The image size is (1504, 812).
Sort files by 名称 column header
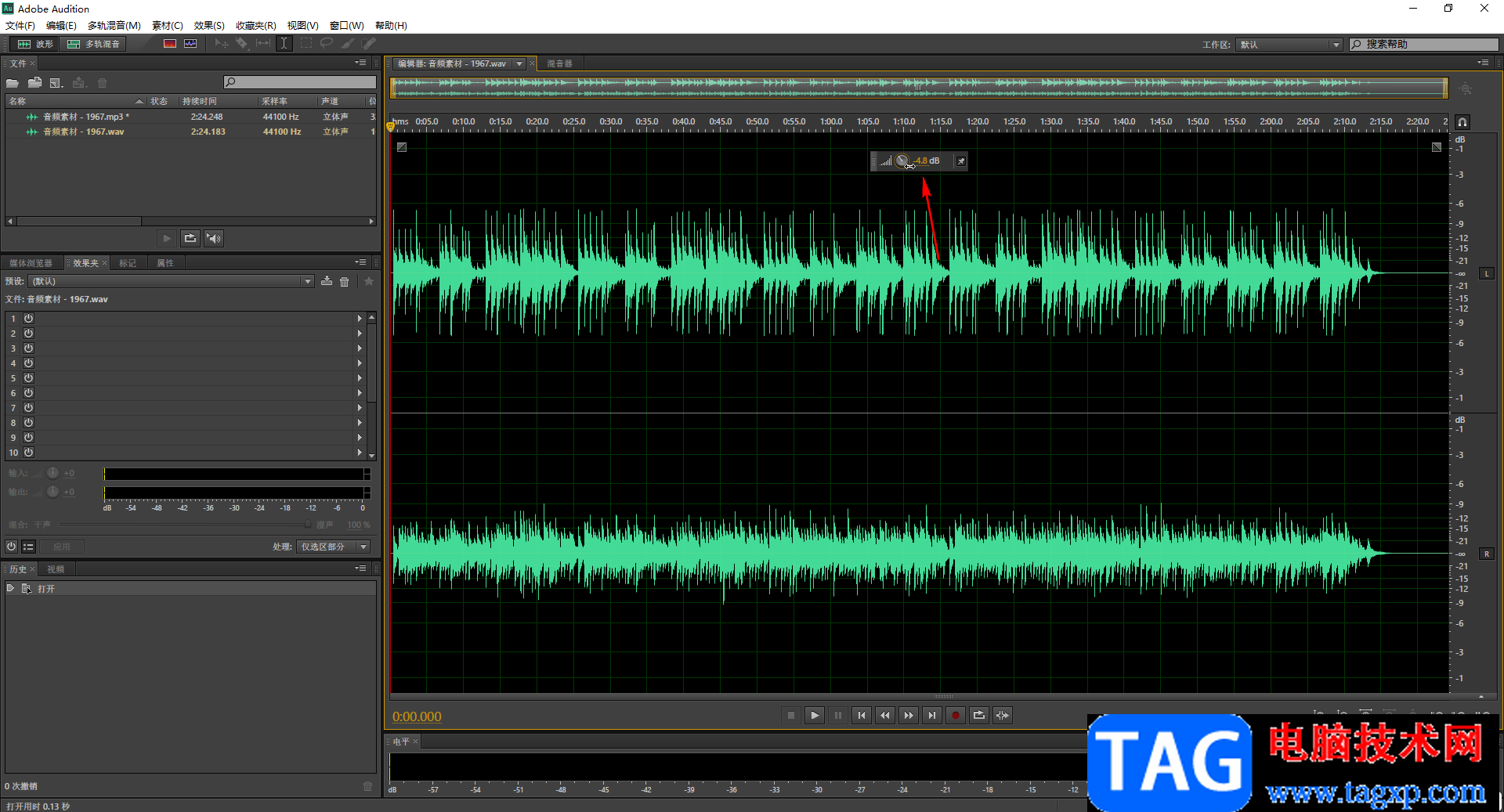tap(76, 101)
